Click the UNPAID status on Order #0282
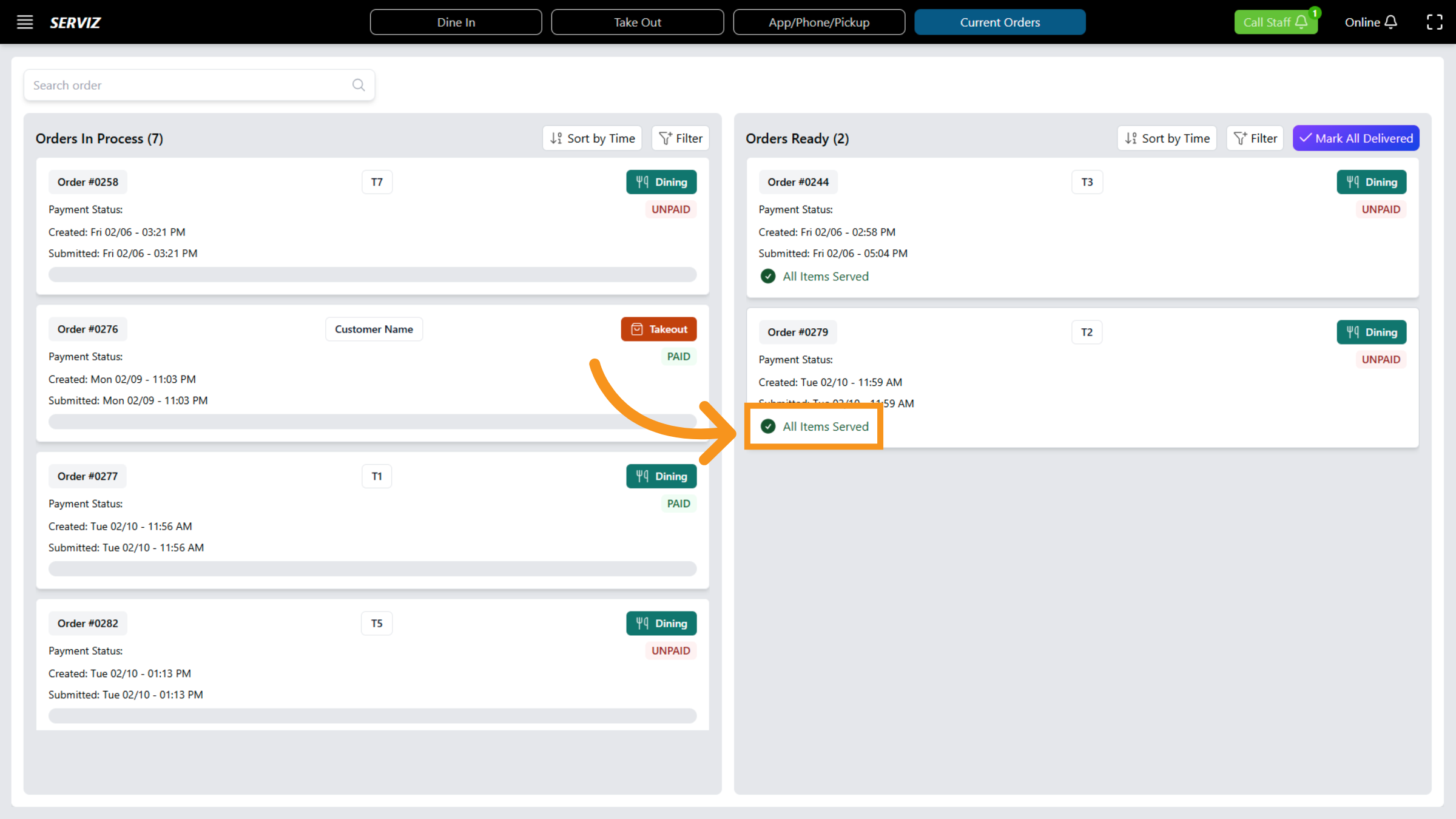This screenshot has width=1456, height=819. click(x=670, y=651)
